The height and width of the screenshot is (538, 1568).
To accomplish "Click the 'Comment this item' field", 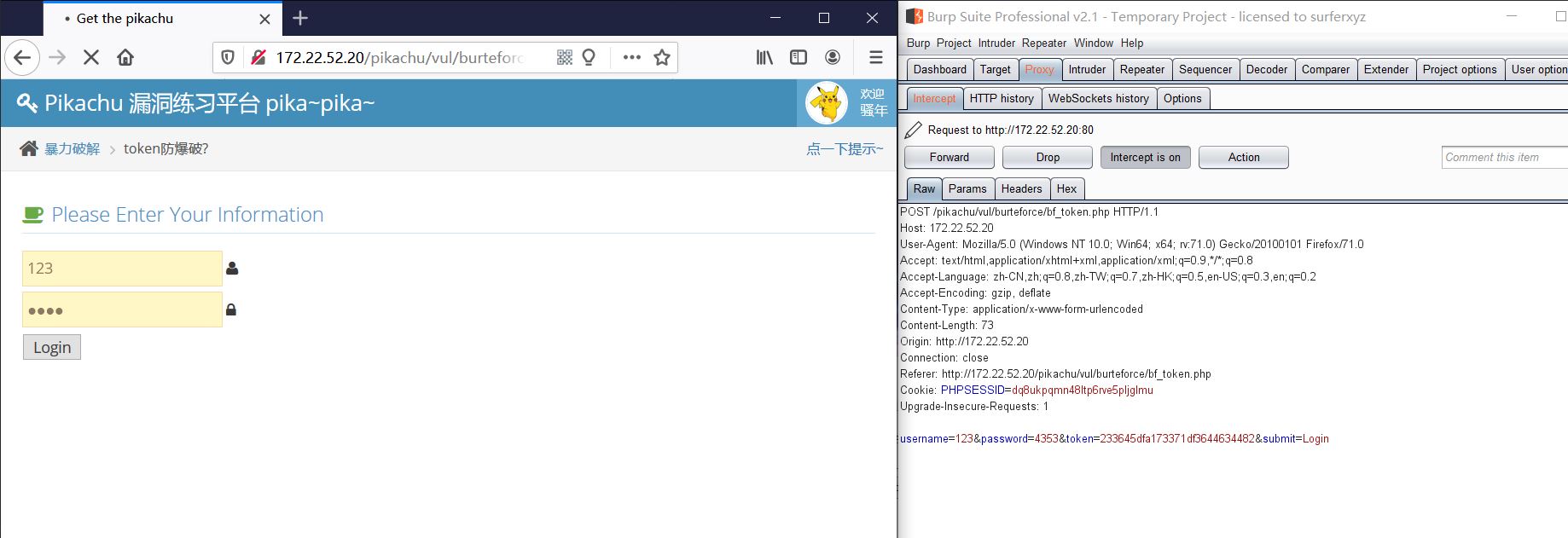I will point(1505,157).
